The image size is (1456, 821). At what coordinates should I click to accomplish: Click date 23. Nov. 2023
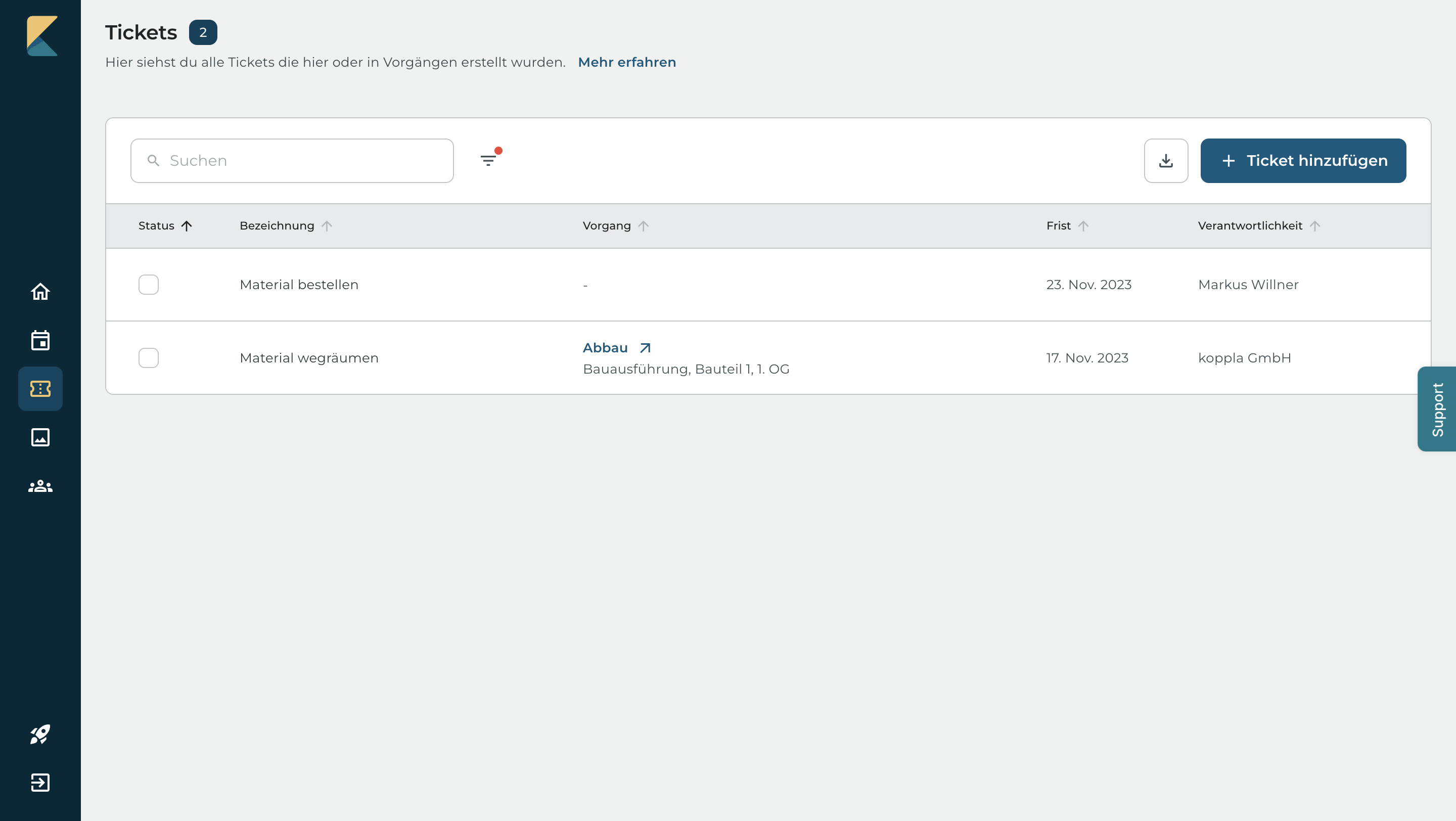coord(1088,285)
